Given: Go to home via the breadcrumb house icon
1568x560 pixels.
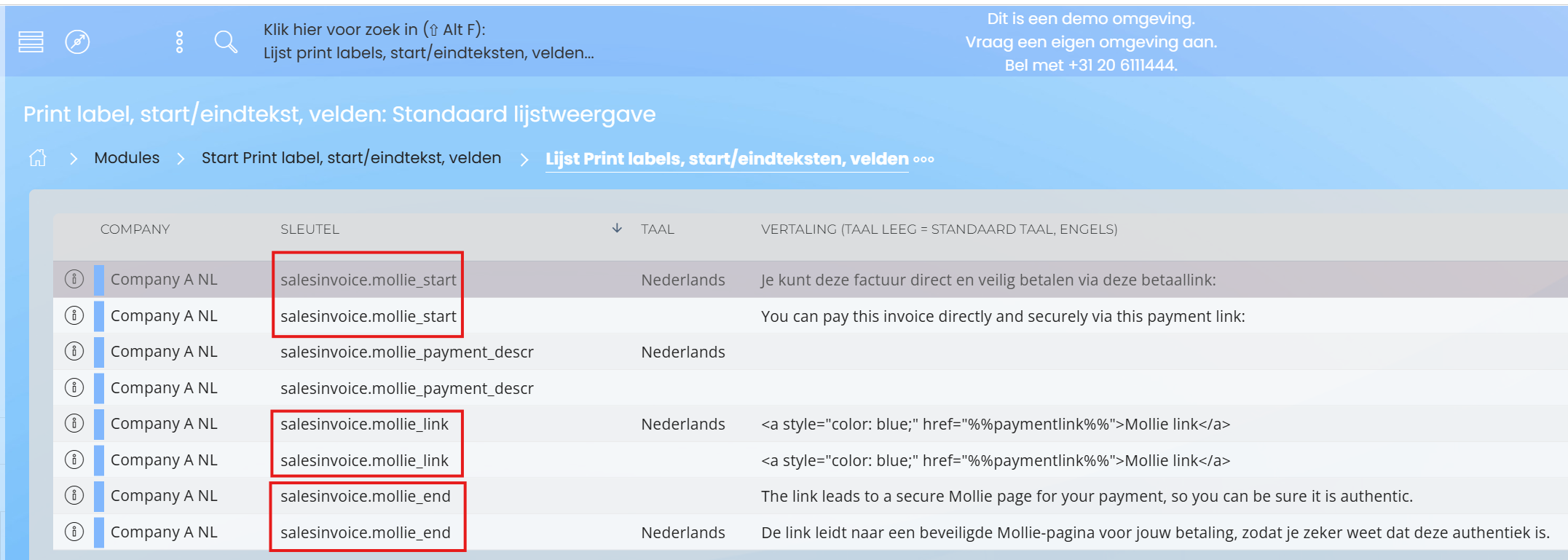Looking at the screenshot, I should coord(38,158).
